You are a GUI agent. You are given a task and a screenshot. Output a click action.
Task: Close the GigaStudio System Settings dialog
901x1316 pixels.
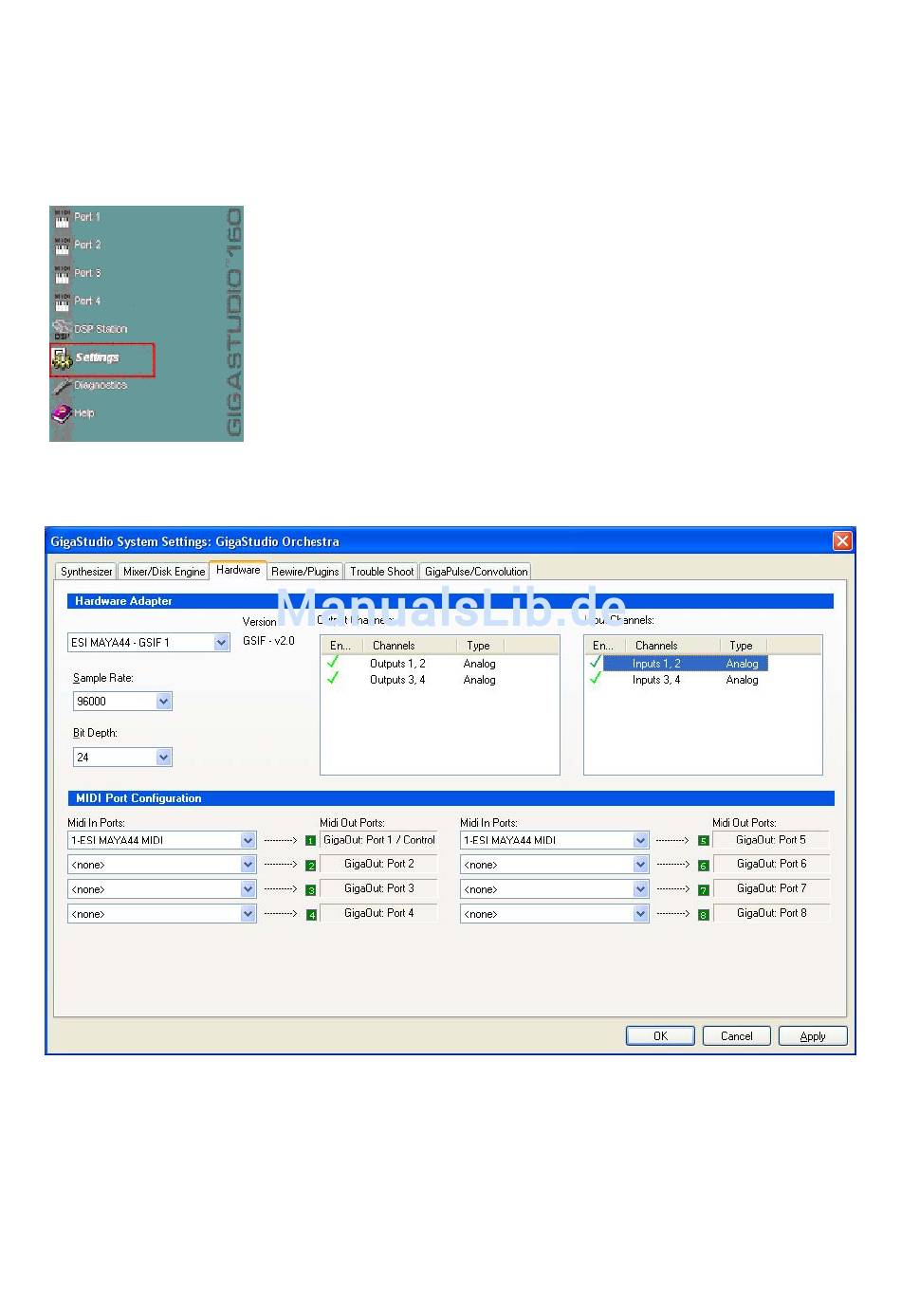[x=842, y=541]
